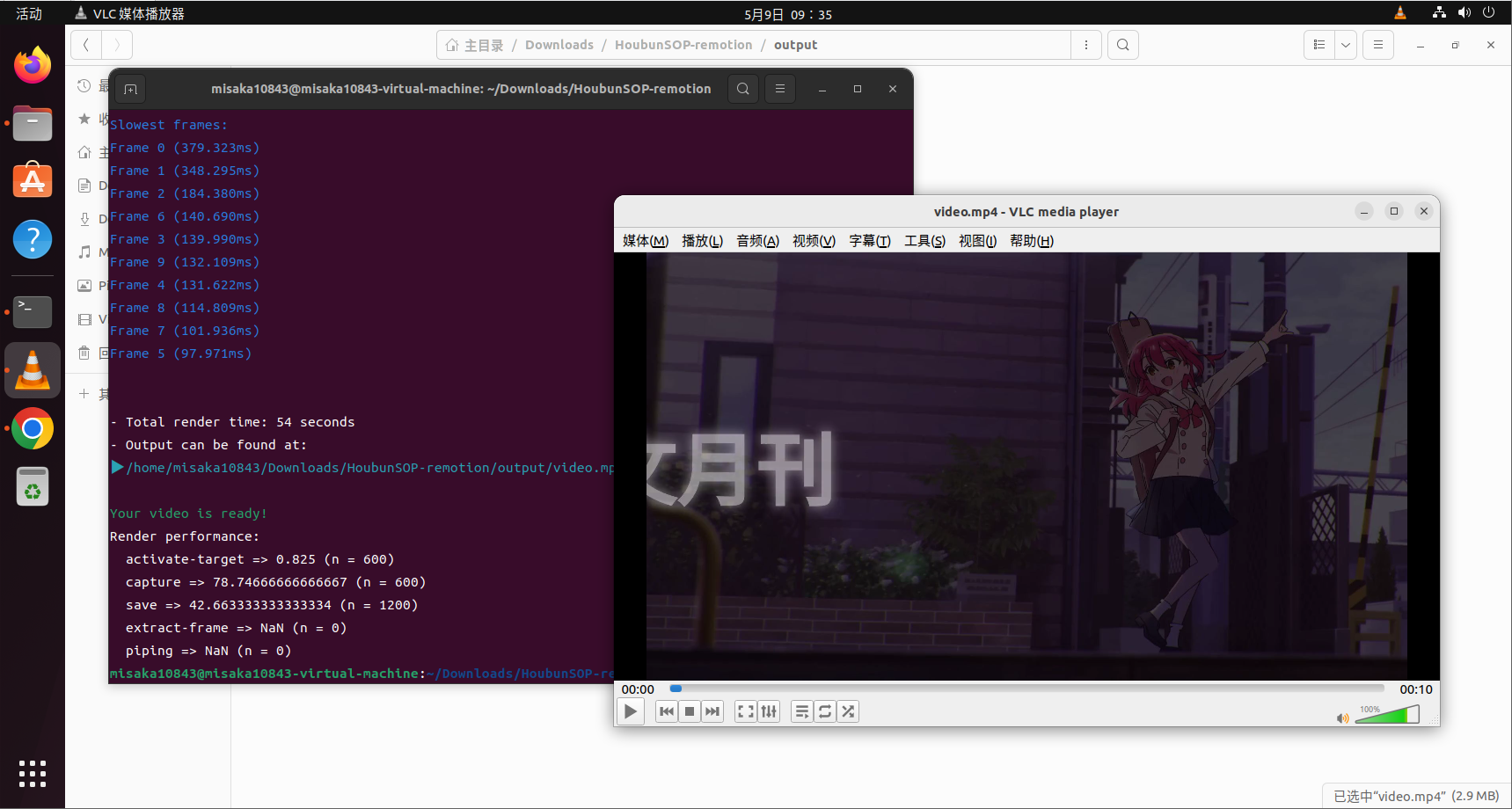Switch file manager to list view

tap(1319, 45)
